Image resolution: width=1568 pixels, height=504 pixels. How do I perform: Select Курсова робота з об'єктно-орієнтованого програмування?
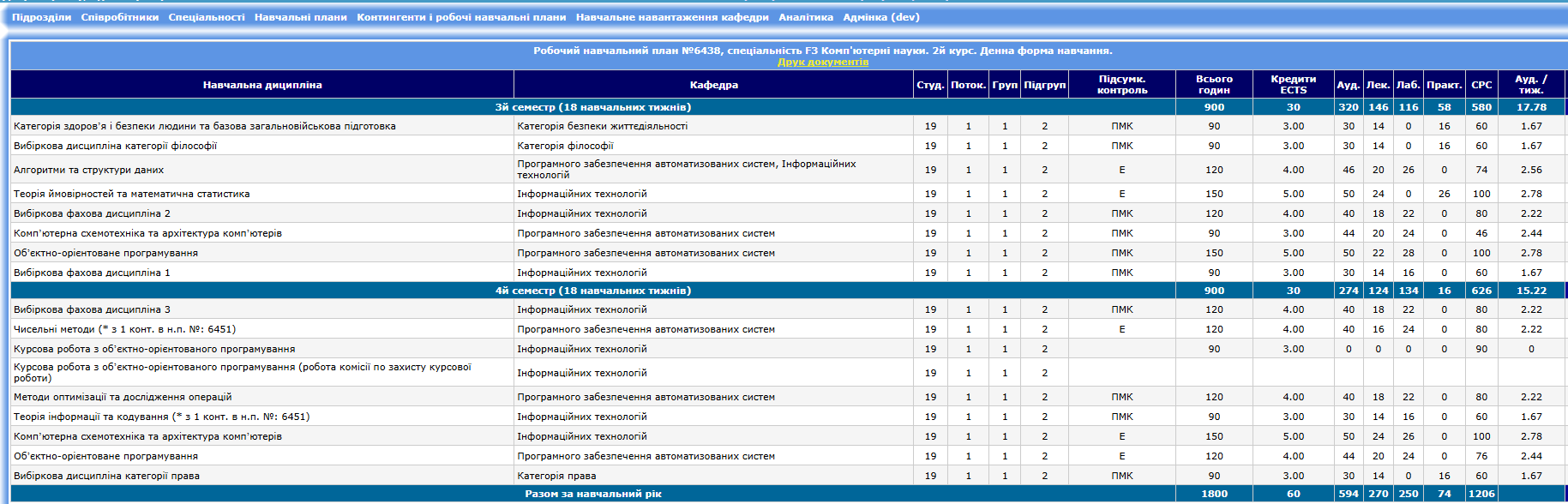tap(154, 349)
